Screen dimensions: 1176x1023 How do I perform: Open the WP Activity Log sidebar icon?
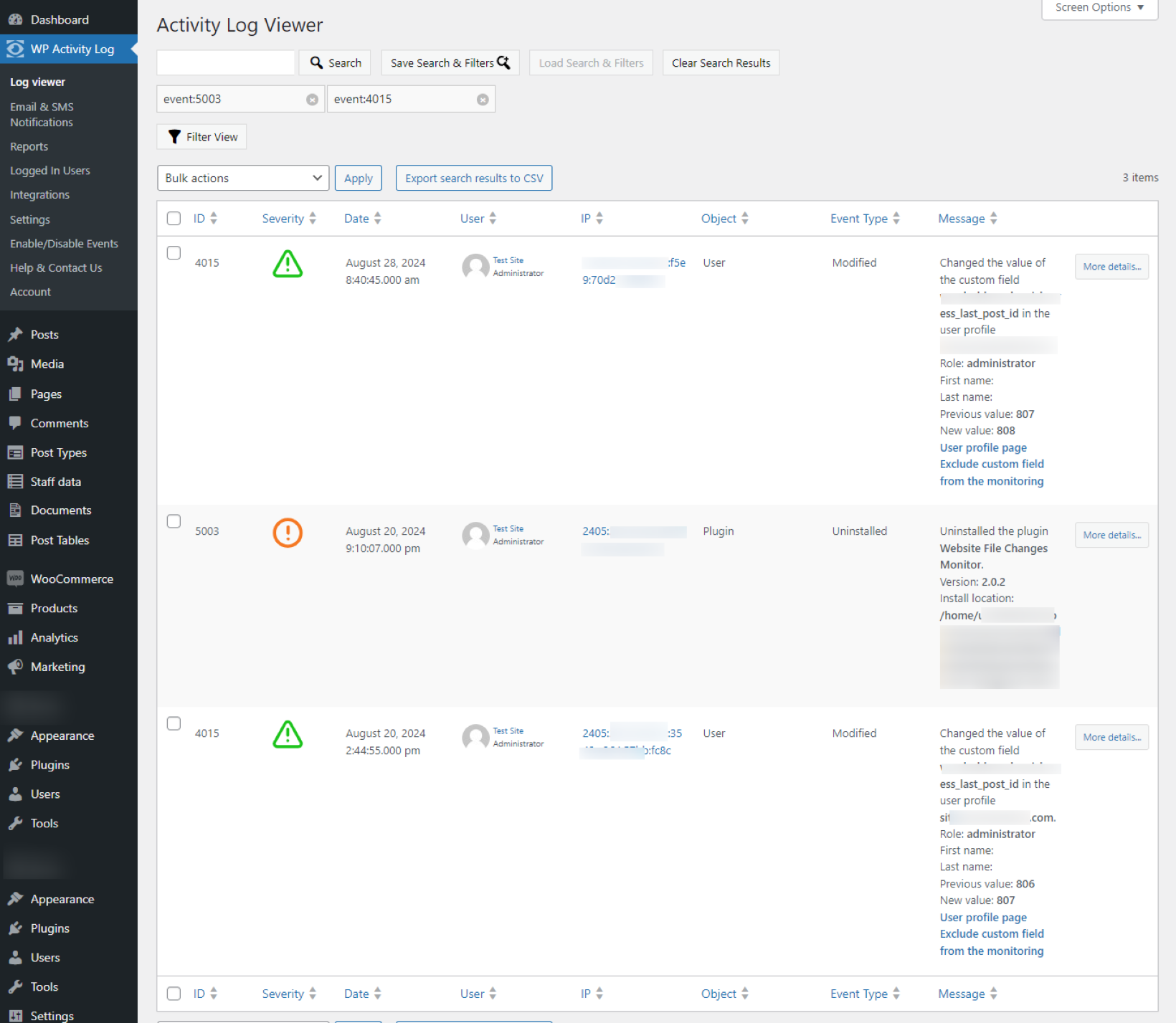pos(15,49)
